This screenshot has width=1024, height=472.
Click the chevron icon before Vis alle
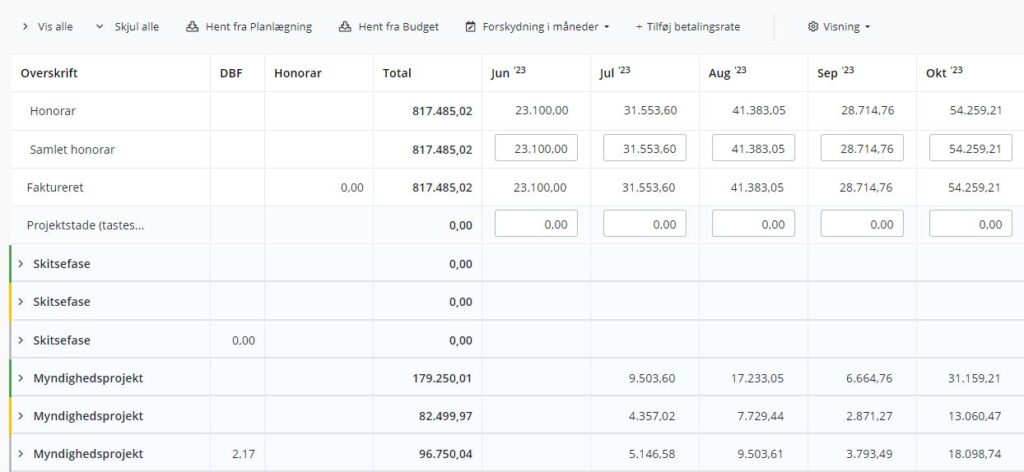pos(25,27)
